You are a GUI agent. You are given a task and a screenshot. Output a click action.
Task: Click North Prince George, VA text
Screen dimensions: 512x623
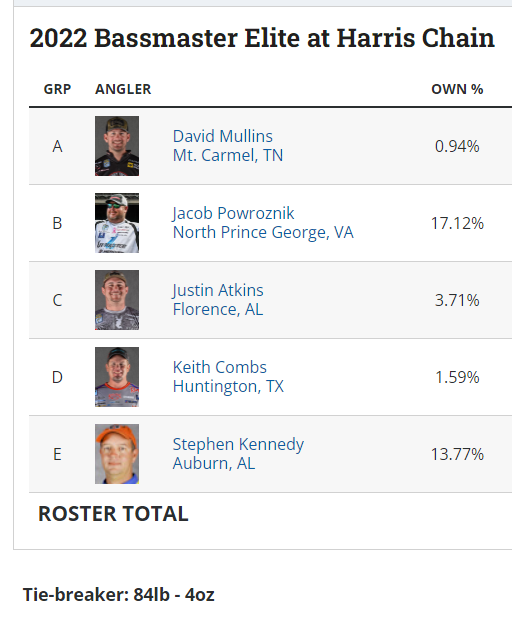tap(263, 232)
